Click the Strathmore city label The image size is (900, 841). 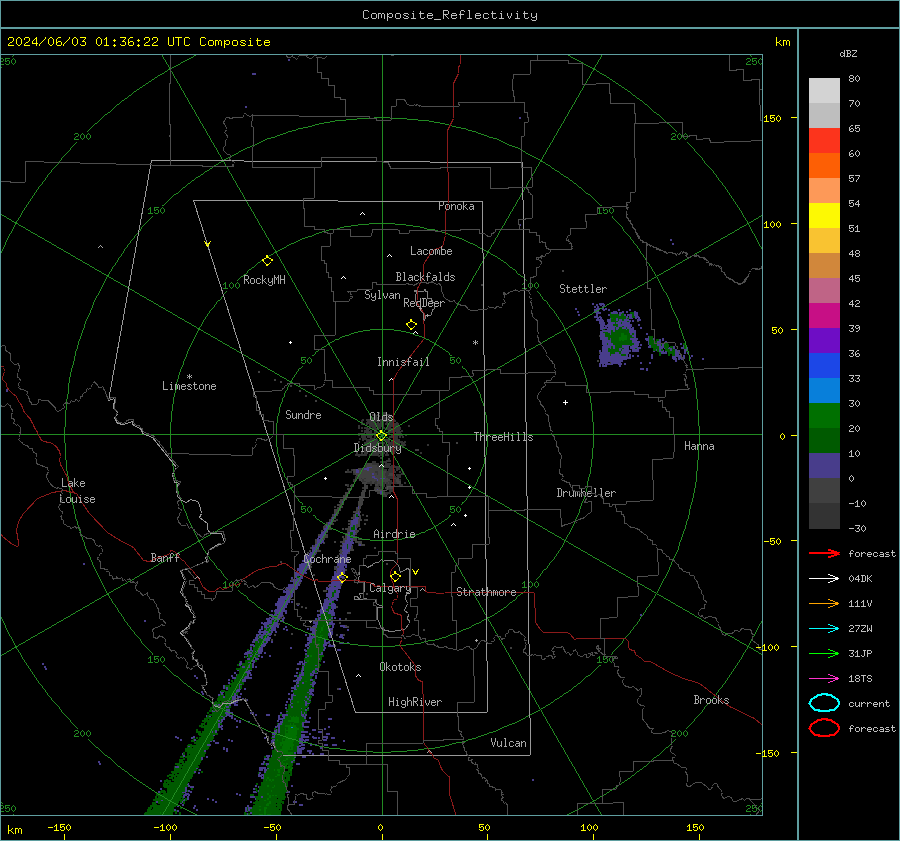pyautogui.click(x=486, y=592)
